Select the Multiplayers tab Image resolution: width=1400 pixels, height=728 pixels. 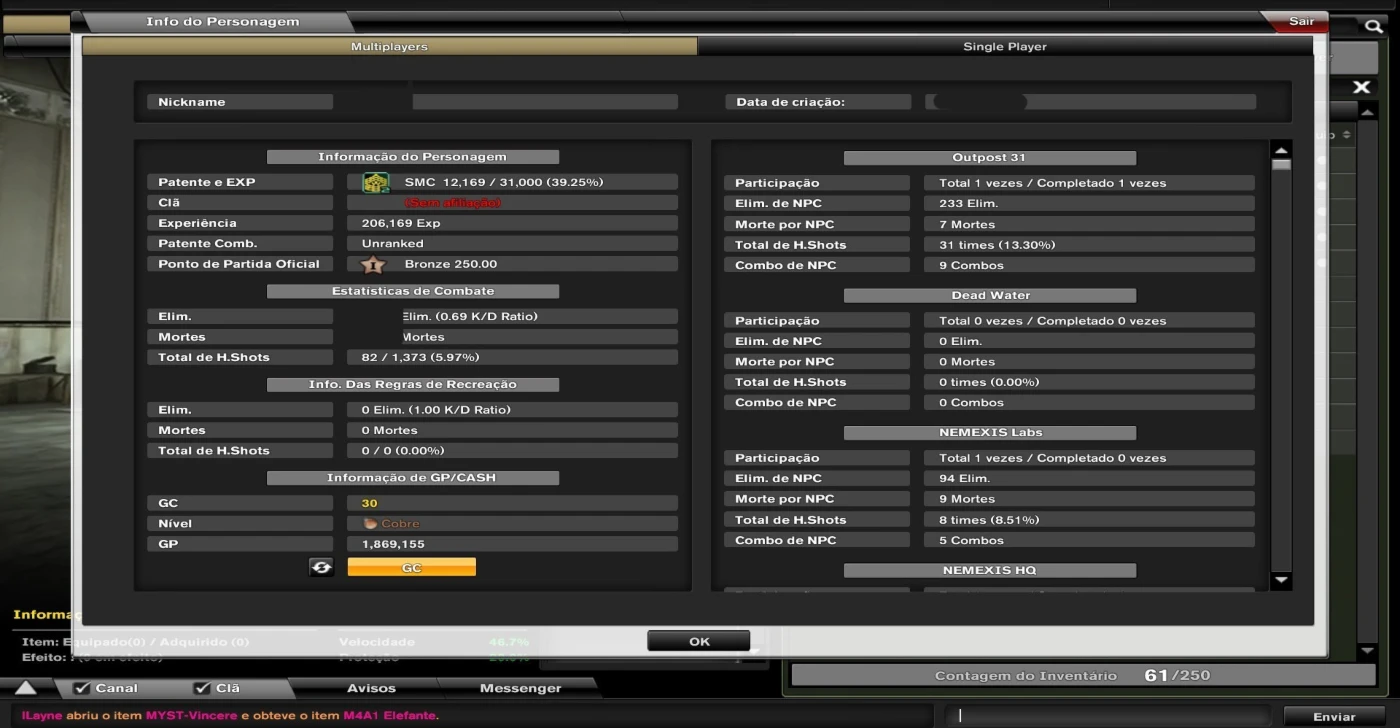click(x=389, y=47)
